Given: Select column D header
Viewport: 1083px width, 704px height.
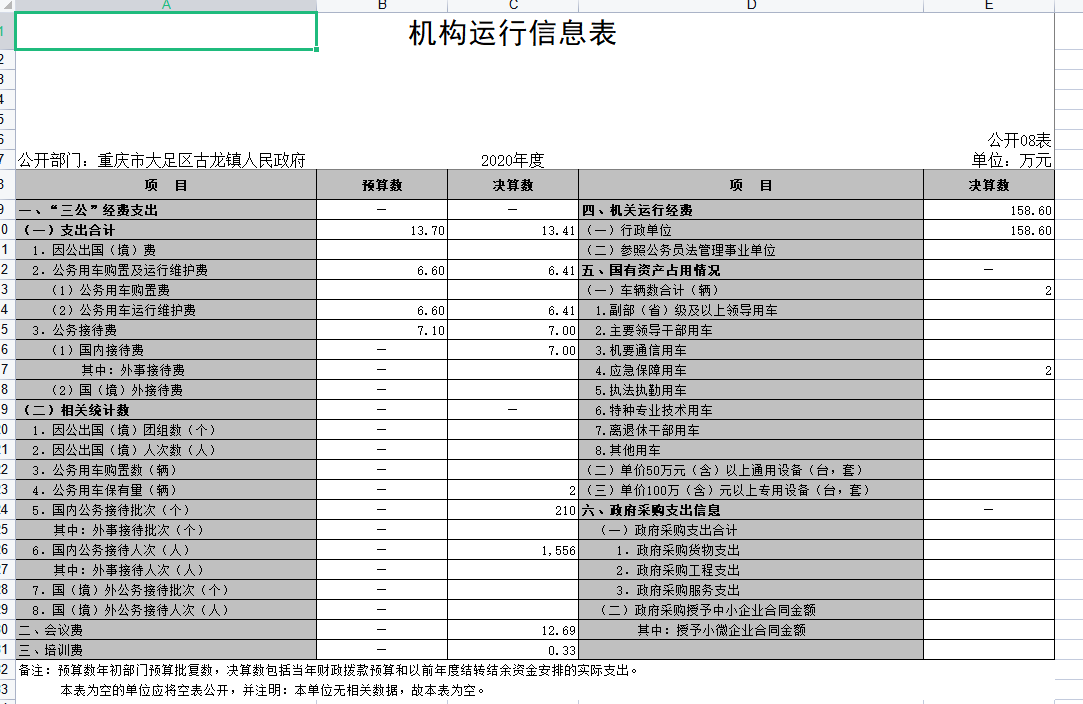Looking at the screenshot, I should (751, 6).
